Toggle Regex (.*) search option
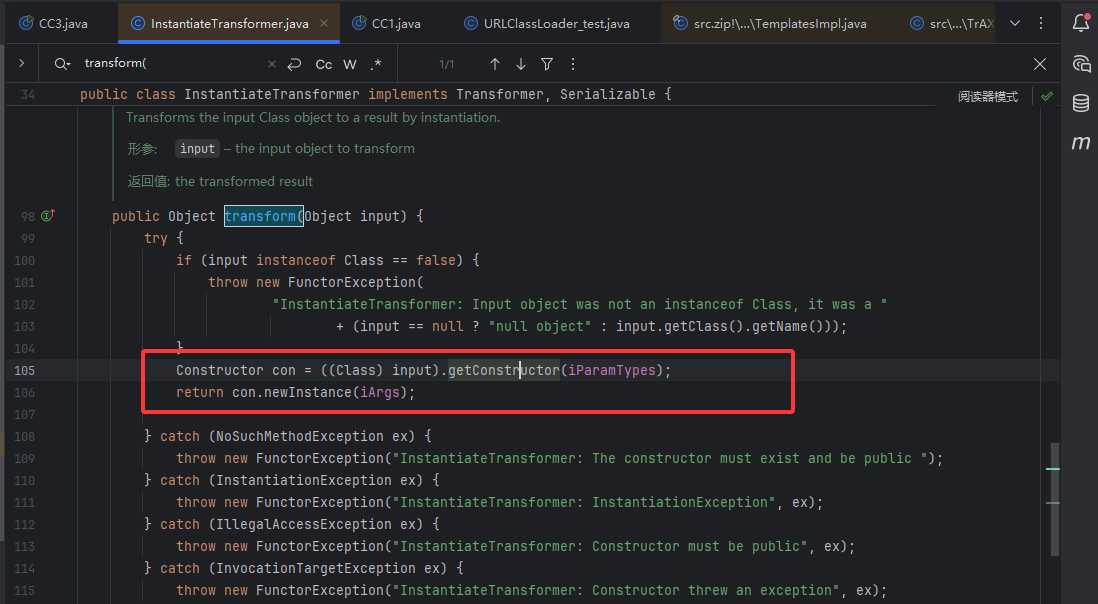The height and width of the screenshot is (604, 1098). tap(376, 64)
